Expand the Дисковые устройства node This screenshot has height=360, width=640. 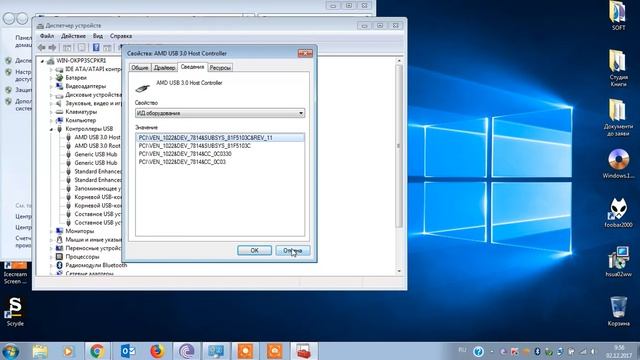coord(51,95)
